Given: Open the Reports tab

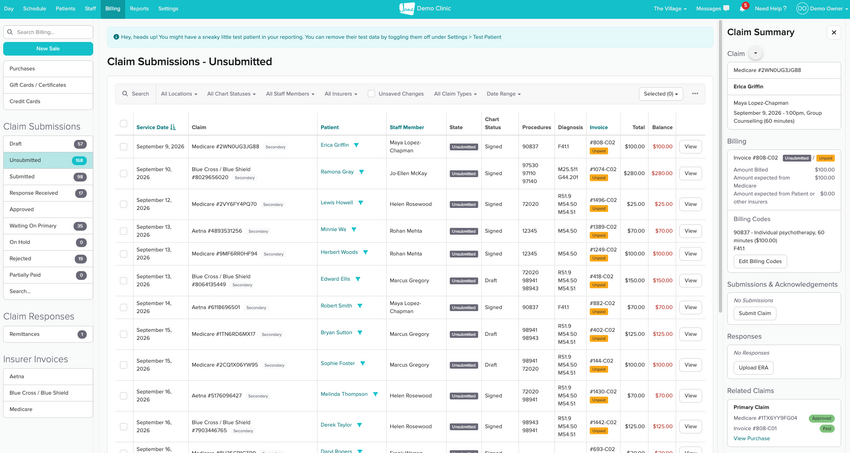Looking at the screenshot, I should [x=139, y=9].
